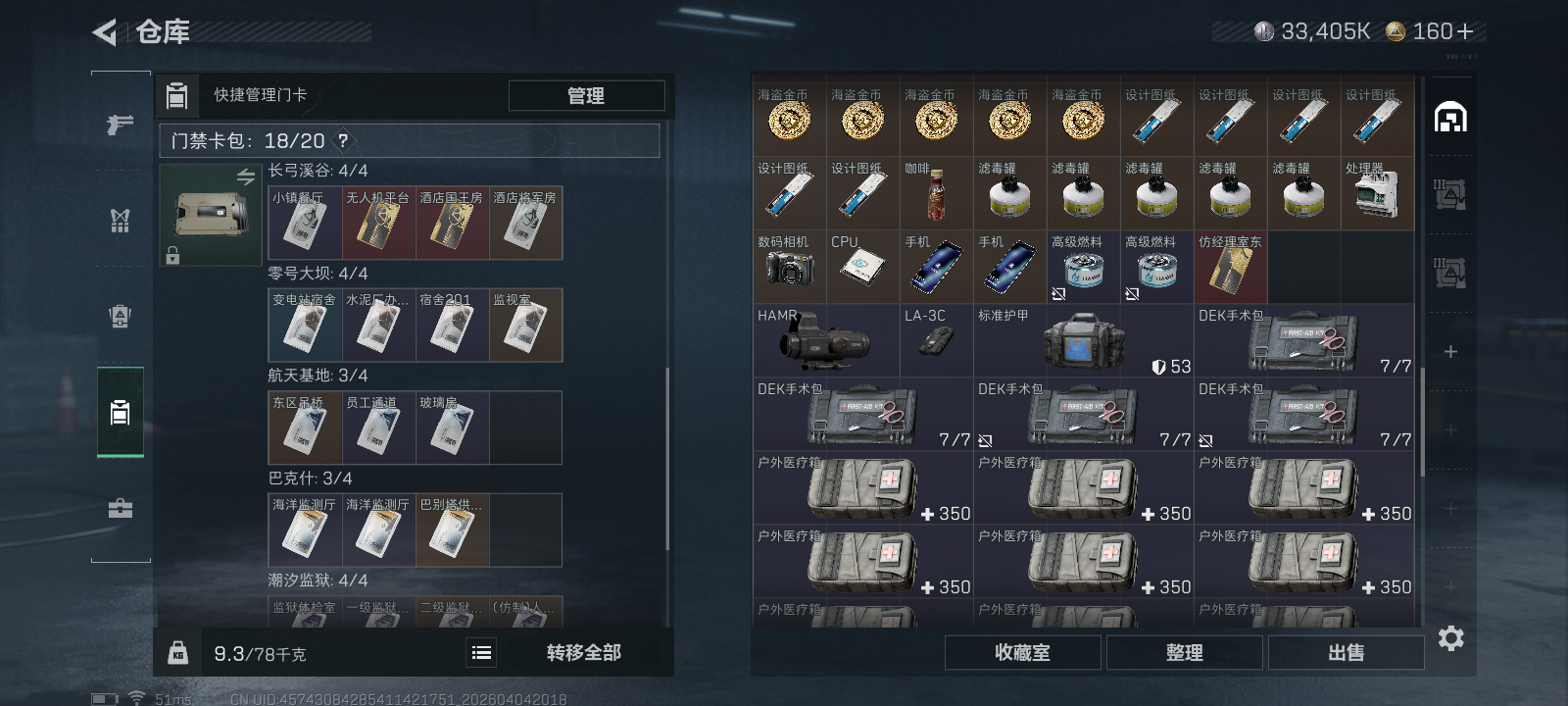Toggle the swap arrows on keycard case

point(246,176)
